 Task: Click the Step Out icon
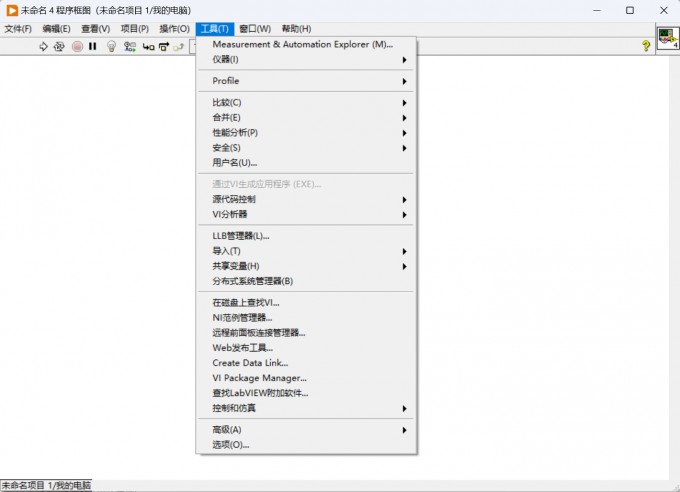[178, 46]
